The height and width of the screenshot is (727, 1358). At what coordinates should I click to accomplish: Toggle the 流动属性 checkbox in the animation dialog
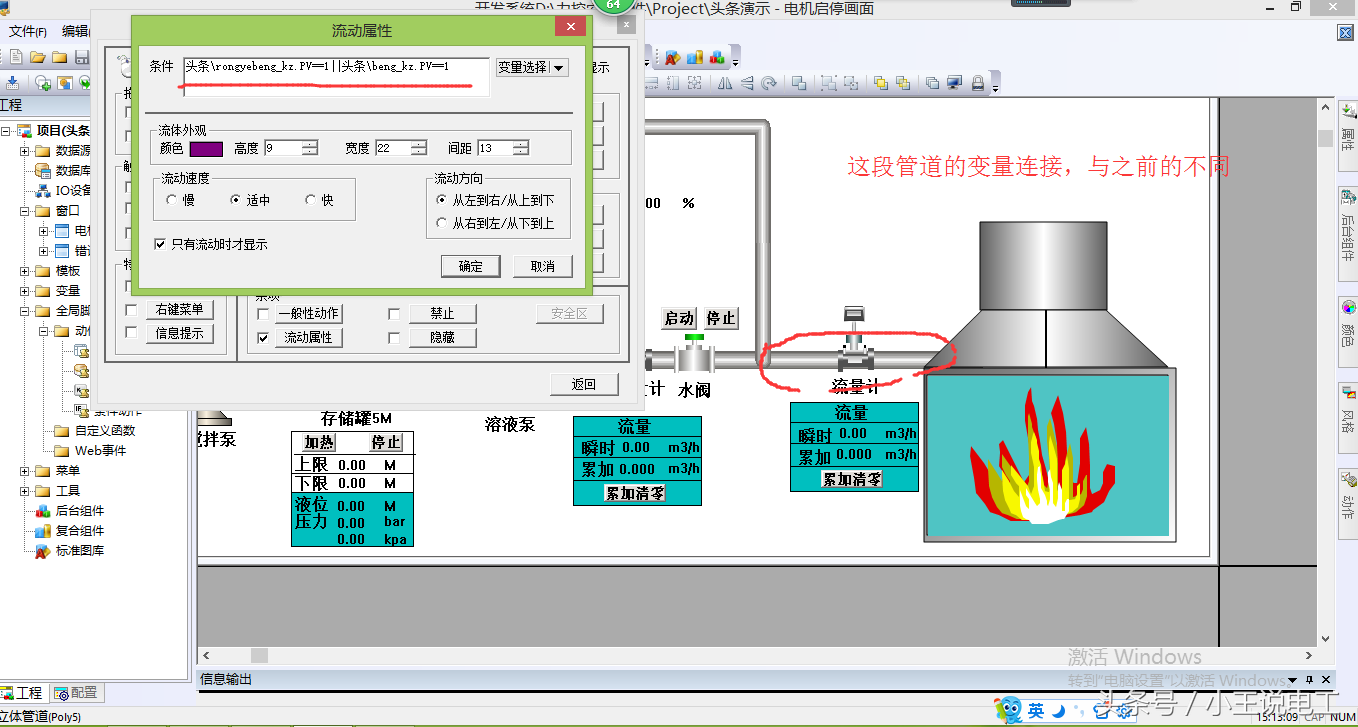pos(264,338)
